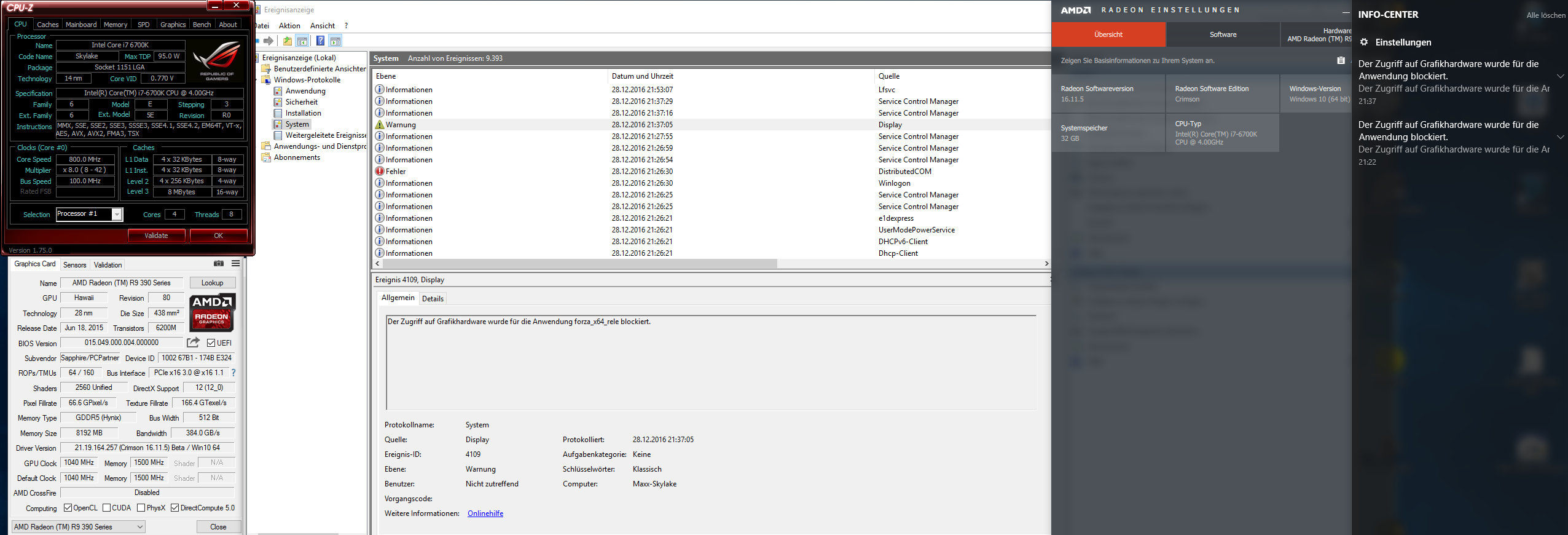Toggle the PhysX checkbox
1568x535 pixels.
point(141,508)
